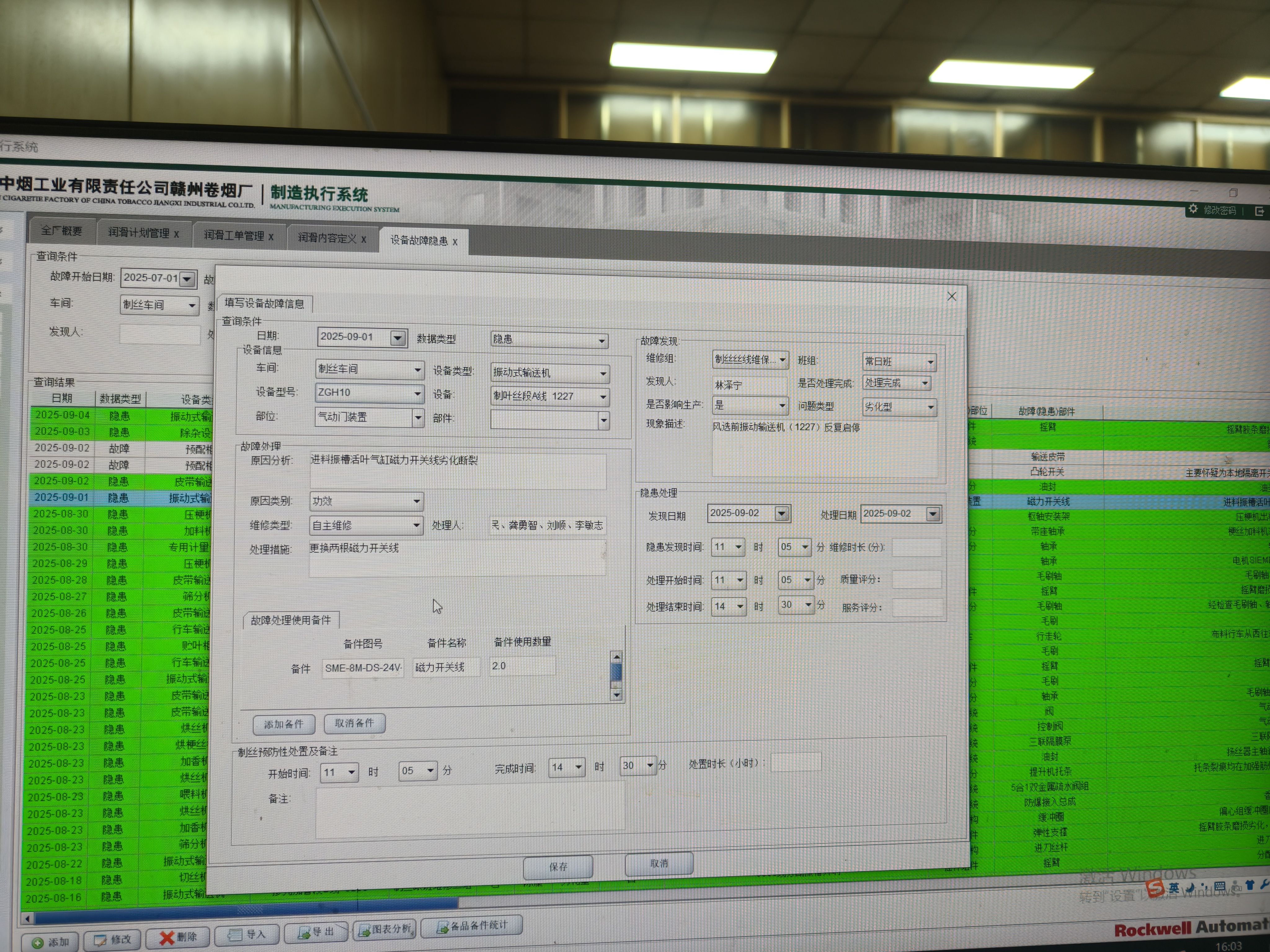Click the 添加备件 button
The width and height of the screenshot is (1270, 952).
pyautogui.click(x=284, y=724)
